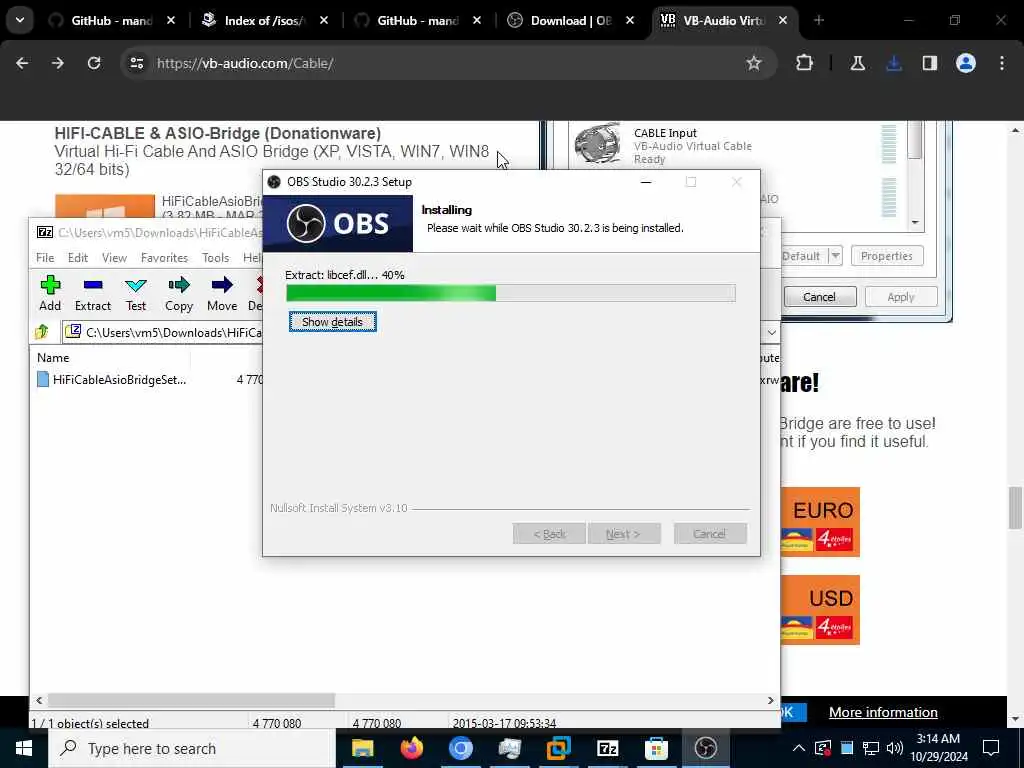This screenshot has height=768, width=1024.
Task: Click Cancel in the sound dialog image
Action: 820,296
